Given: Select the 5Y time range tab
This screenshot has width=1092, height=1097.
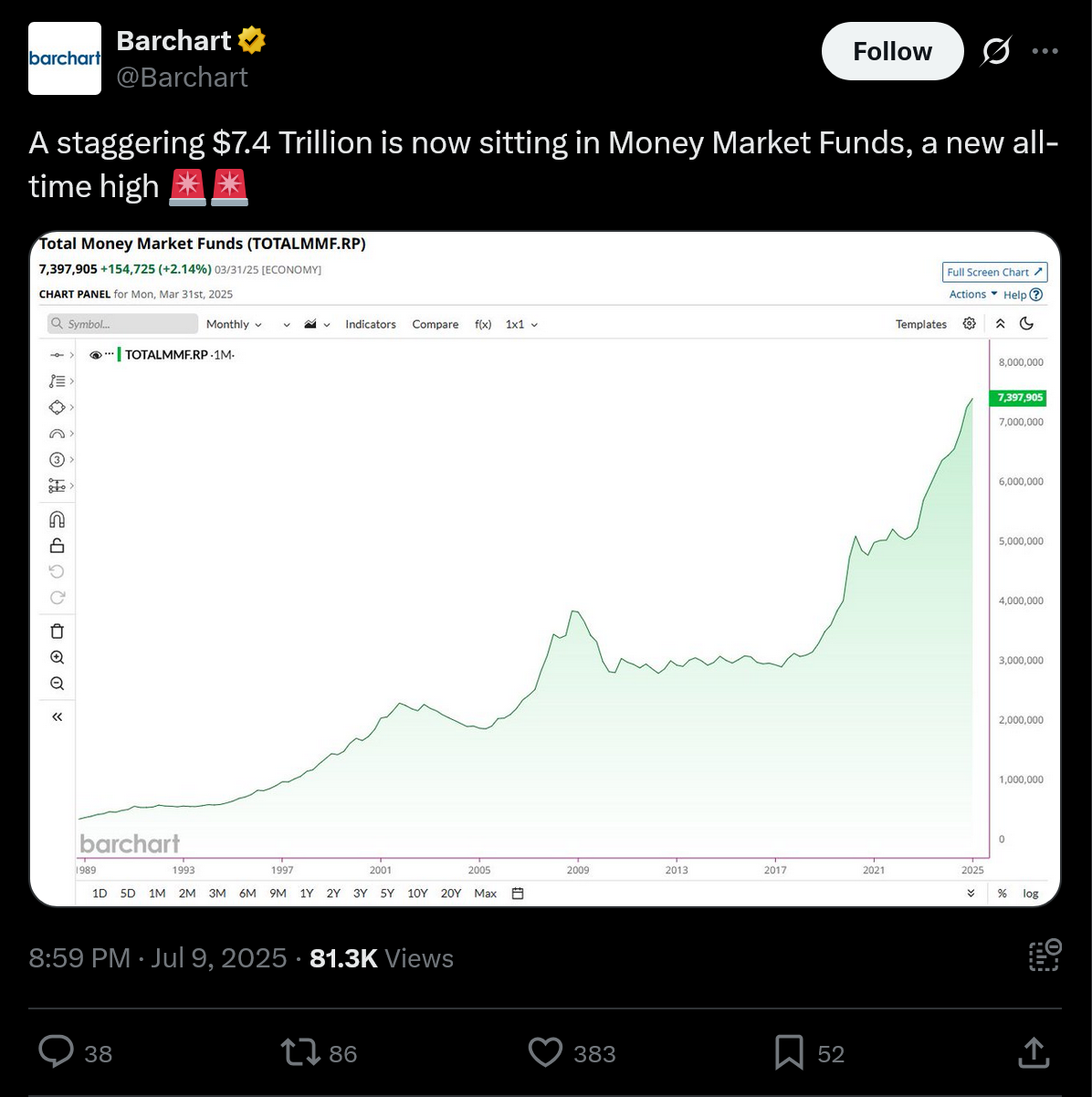Looking at the screenshot, I should pyautogui.click(x=387, y=893).
